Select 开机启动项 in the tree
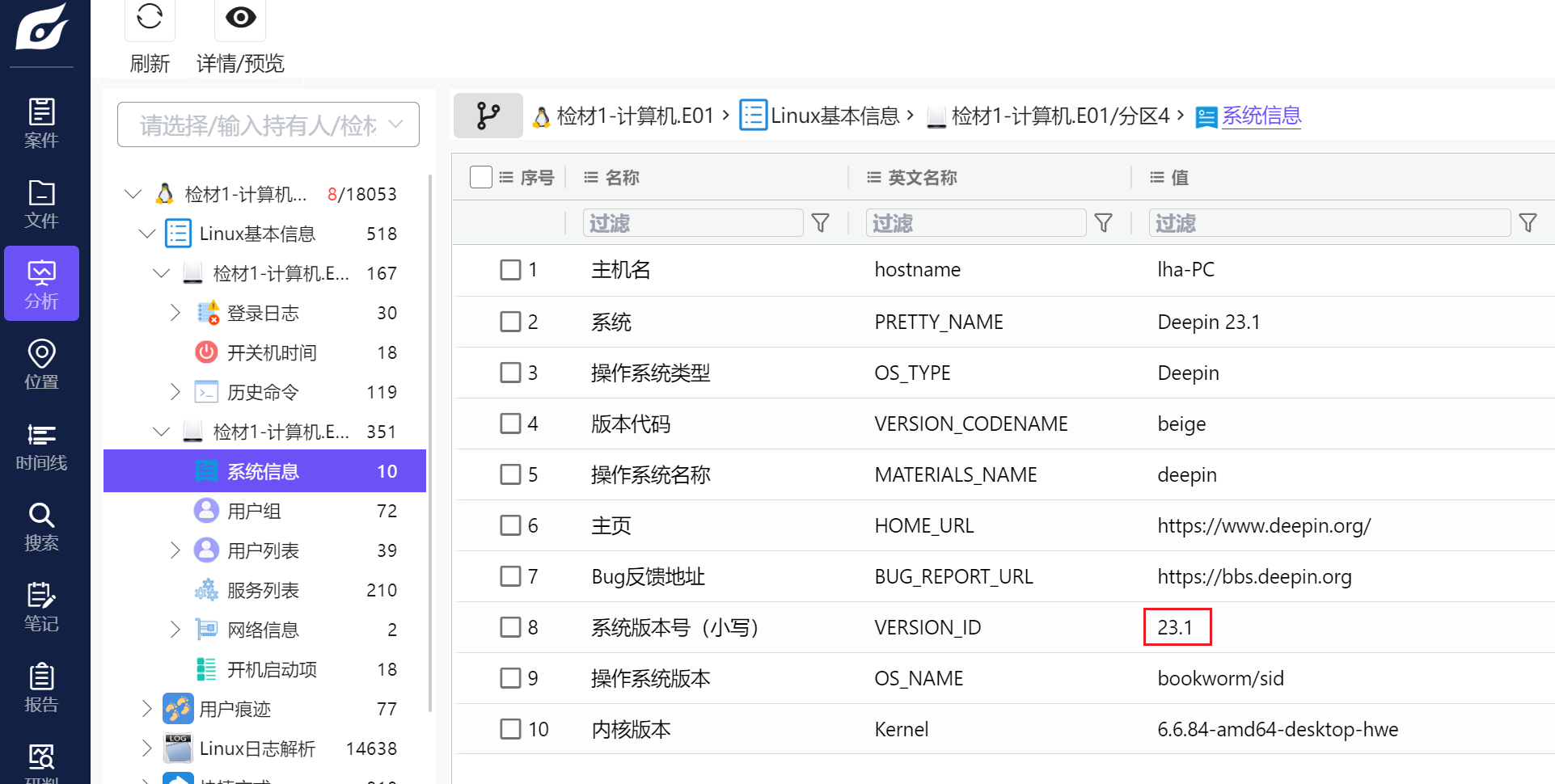1555x784 pixels. 272,669
